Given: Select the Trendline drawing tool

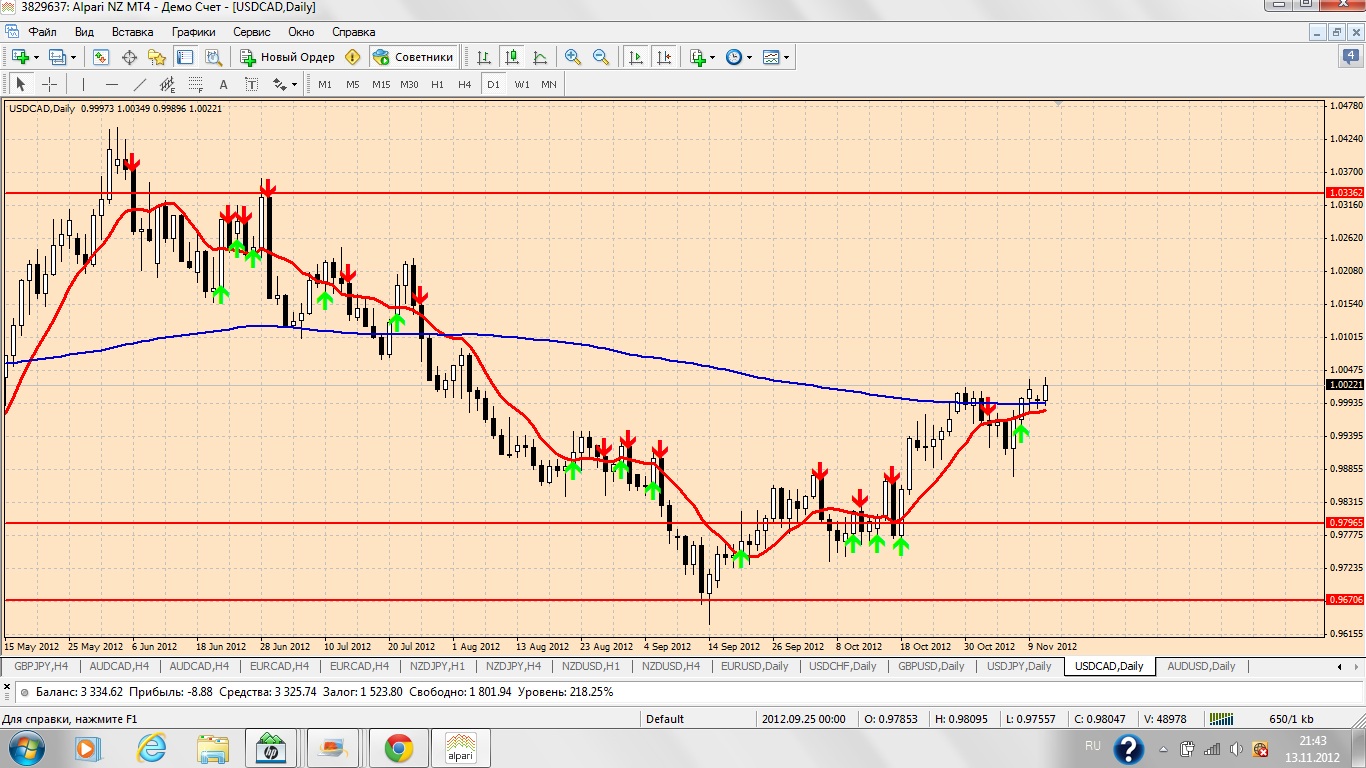Looking at the screenshot, I should (x=139, y=85).
